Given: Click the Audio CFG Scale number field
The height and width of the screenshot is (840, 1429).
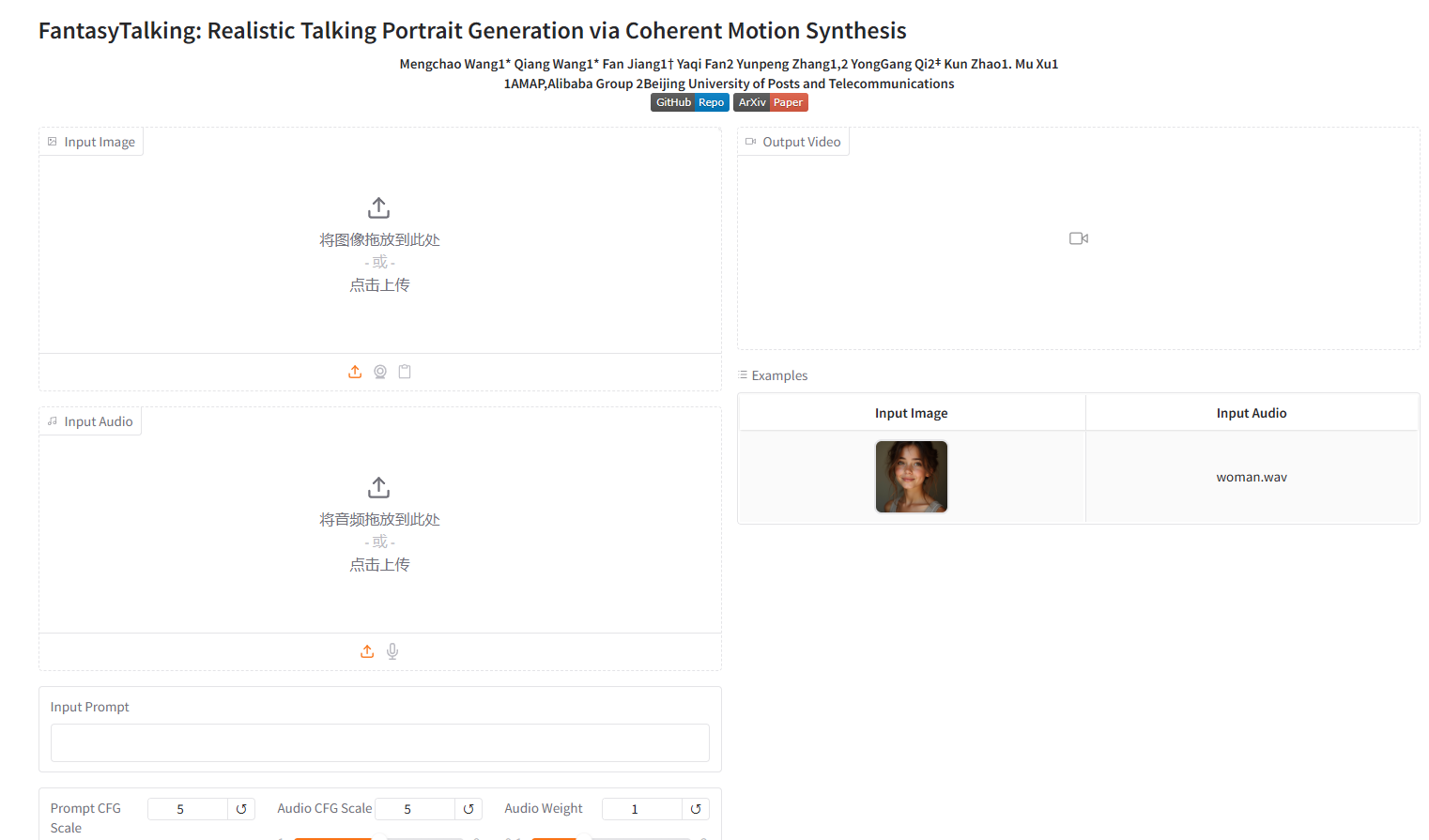Looking at the screenshot, I should (415, 809).
